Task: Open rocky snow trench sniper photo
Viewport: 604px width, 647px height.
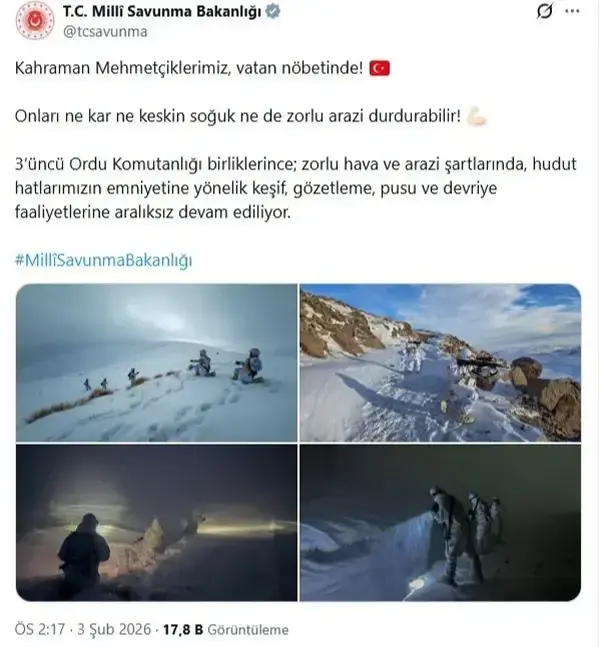Action: 440,363
